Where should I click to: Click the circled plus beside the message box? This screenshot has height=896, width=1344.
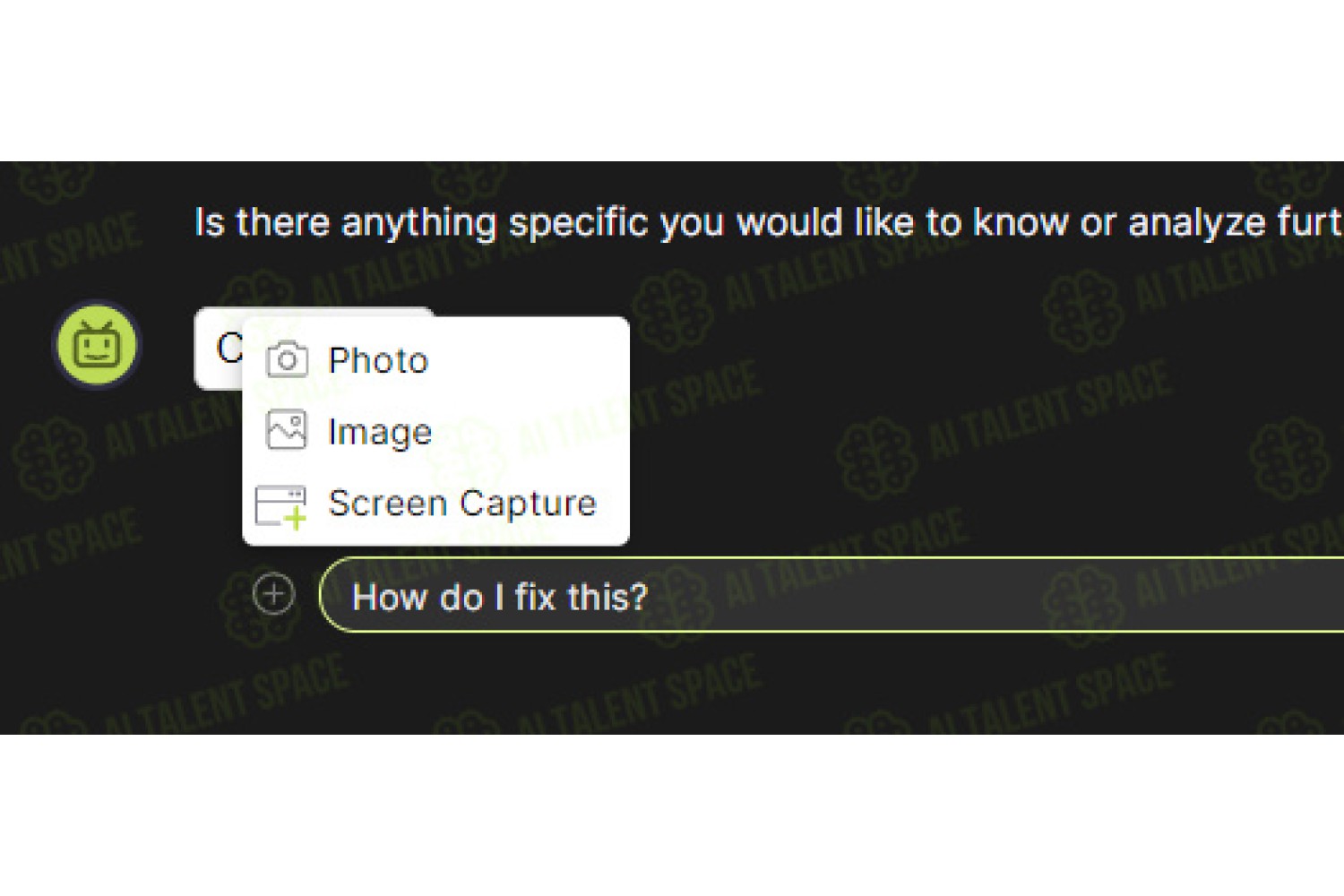pos(273,594)
